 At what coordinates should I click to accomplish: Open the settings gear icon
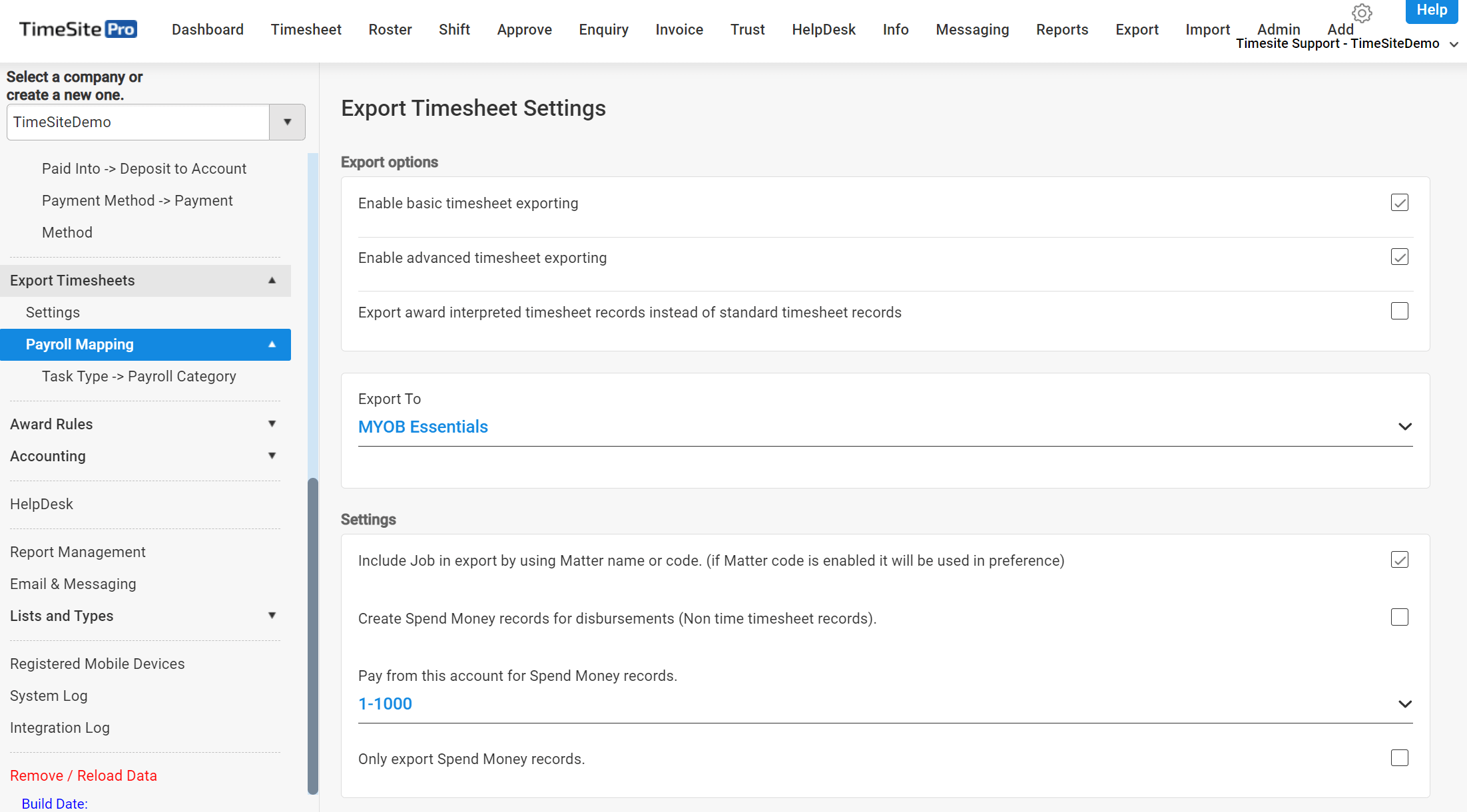(x=1362, y=13)
